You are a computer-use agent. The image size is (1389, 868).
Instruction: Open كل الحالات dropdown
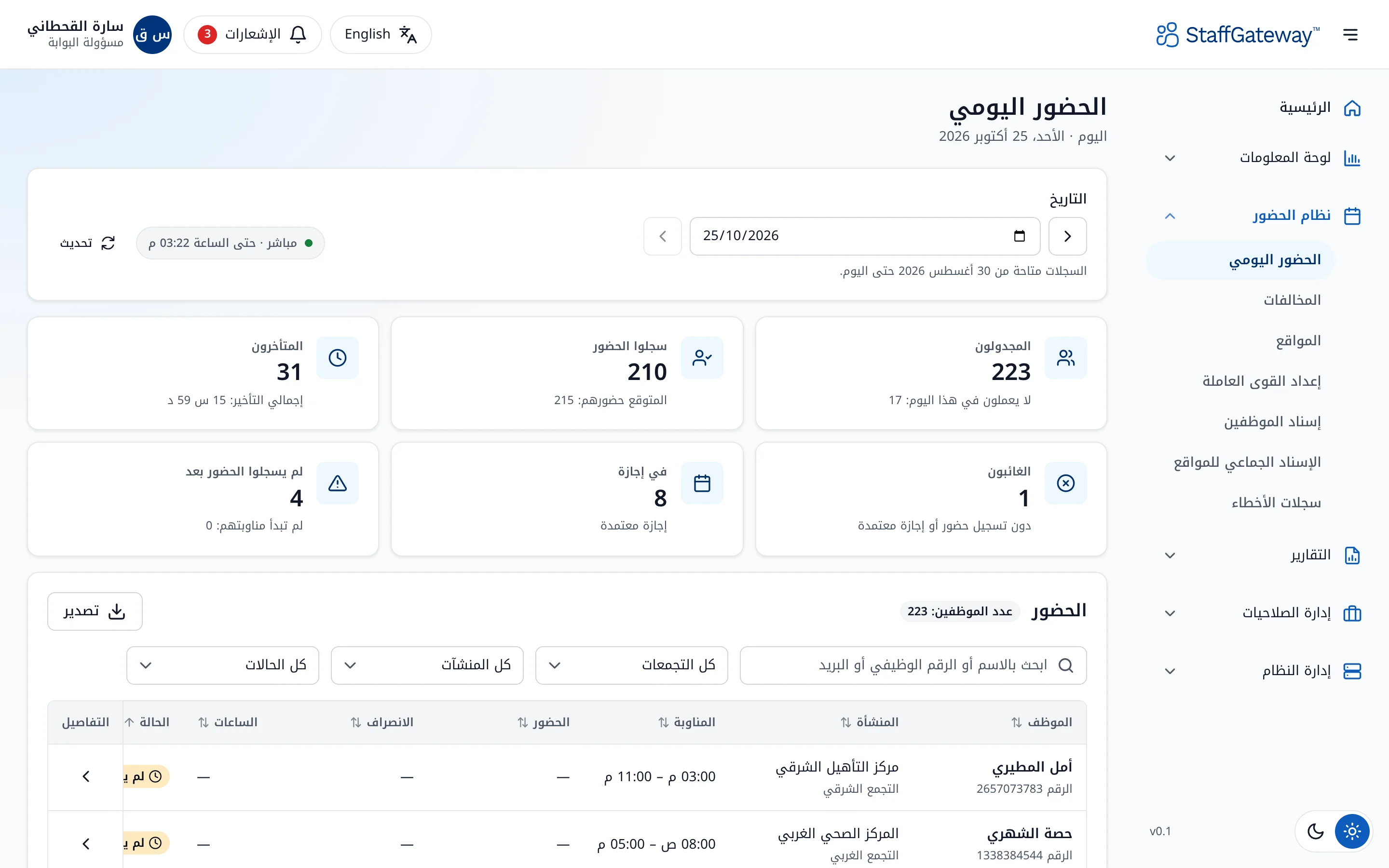click(223, 665)
